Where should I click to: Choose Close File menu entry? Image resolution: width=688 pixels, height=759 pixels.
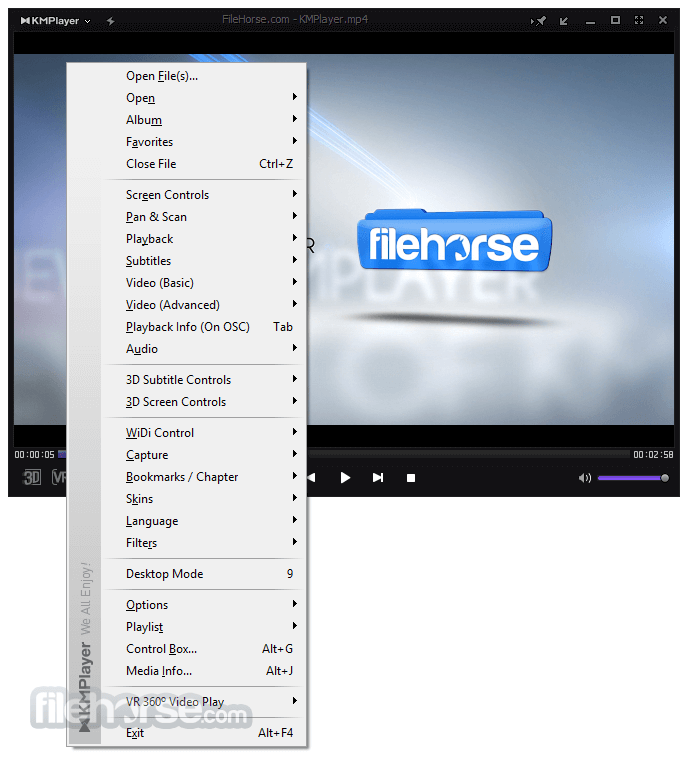pos(204,164)
